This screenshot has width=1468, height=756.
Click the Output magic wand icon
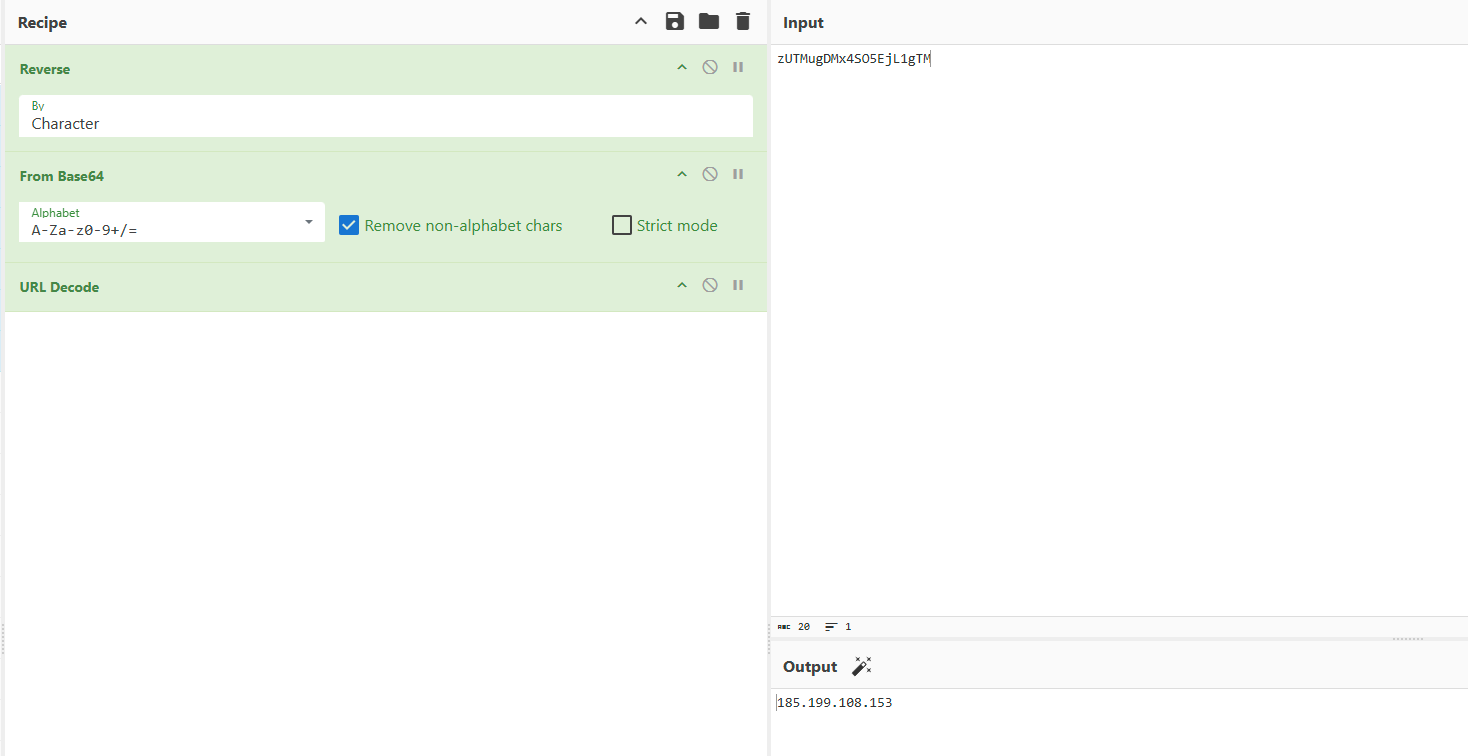(862, 666)
